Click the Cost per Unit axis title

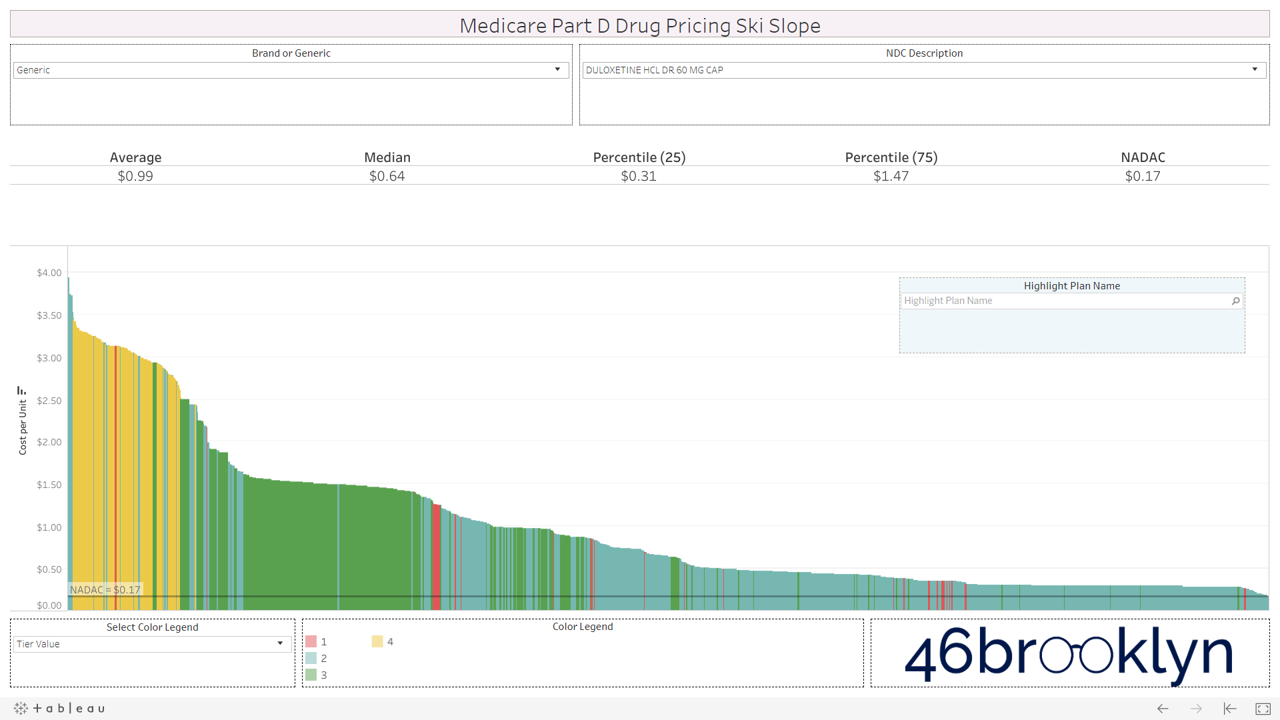[22, 427]
